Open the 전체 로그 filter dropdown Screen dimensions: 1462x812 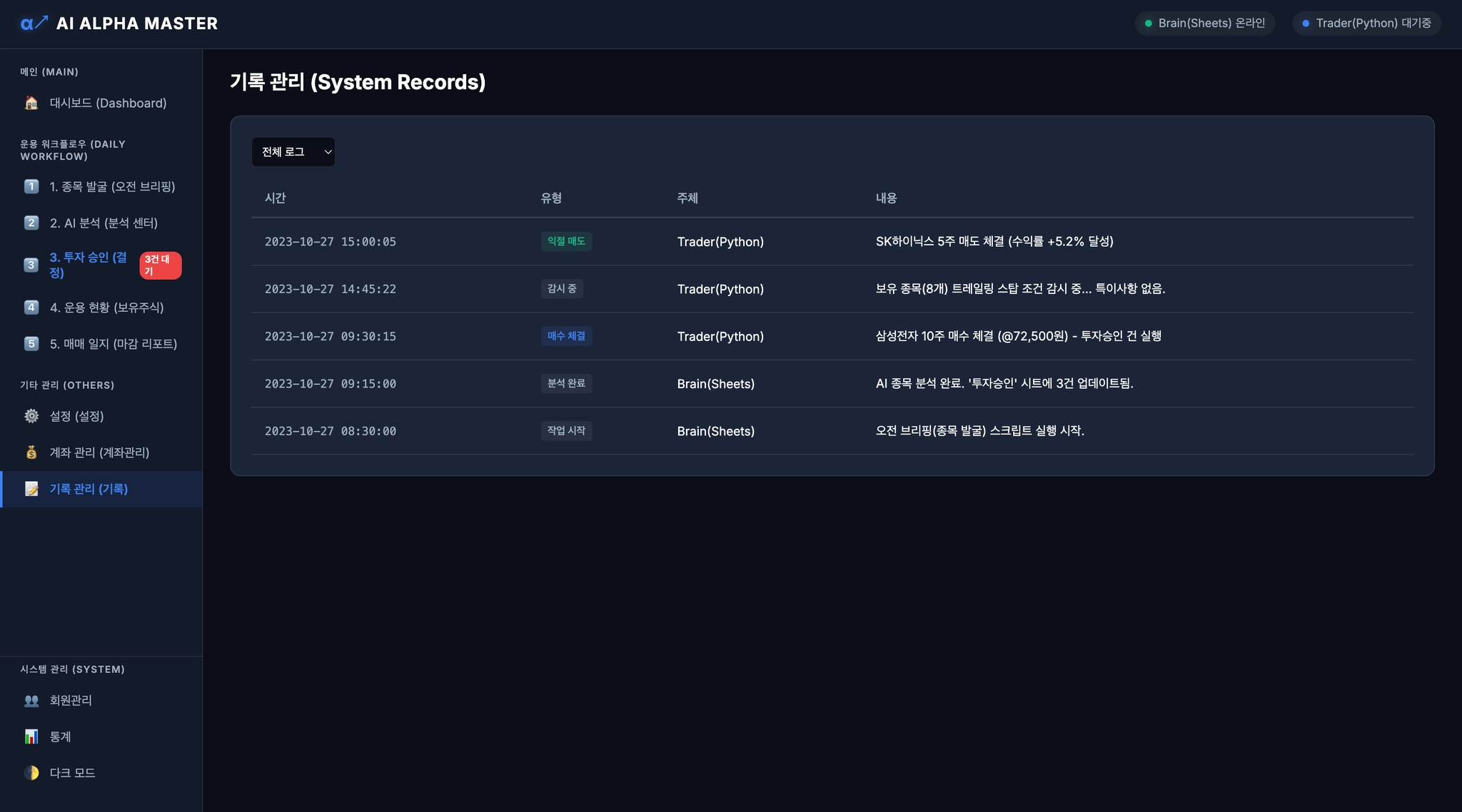[293, 152]
